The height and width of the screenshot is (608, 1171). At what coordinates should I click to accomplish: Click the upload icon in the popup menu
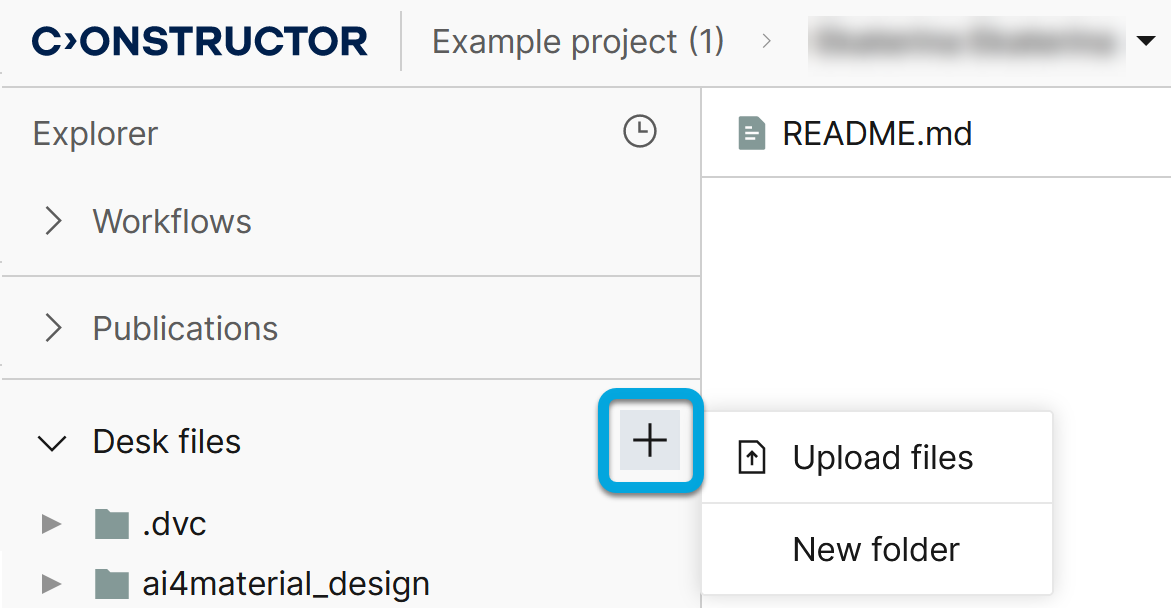pyautogui.click(x=751, y=458)
